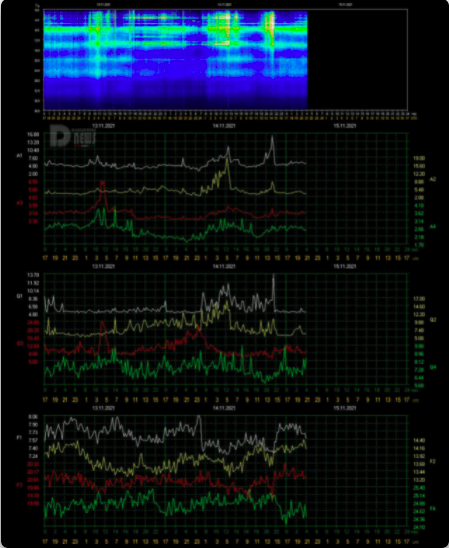The height and width of the screenshot is (548, 449).
Task: Click 13.11.2021 date above the Q chart
Action: pyautogui.click(x=103, y=266)
